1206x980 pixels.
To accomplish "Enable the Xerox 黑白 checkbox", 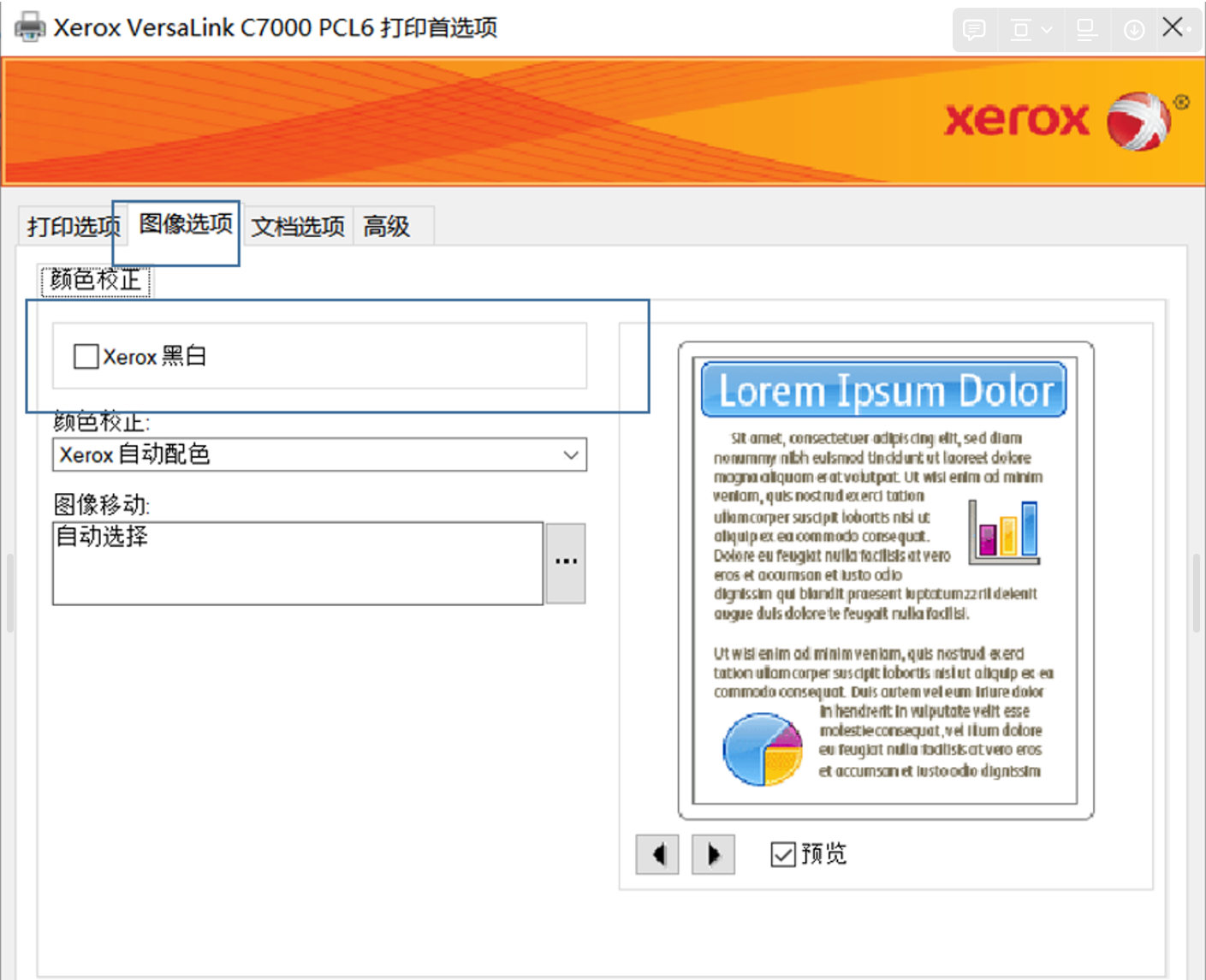I will click(x=86, y=356).
